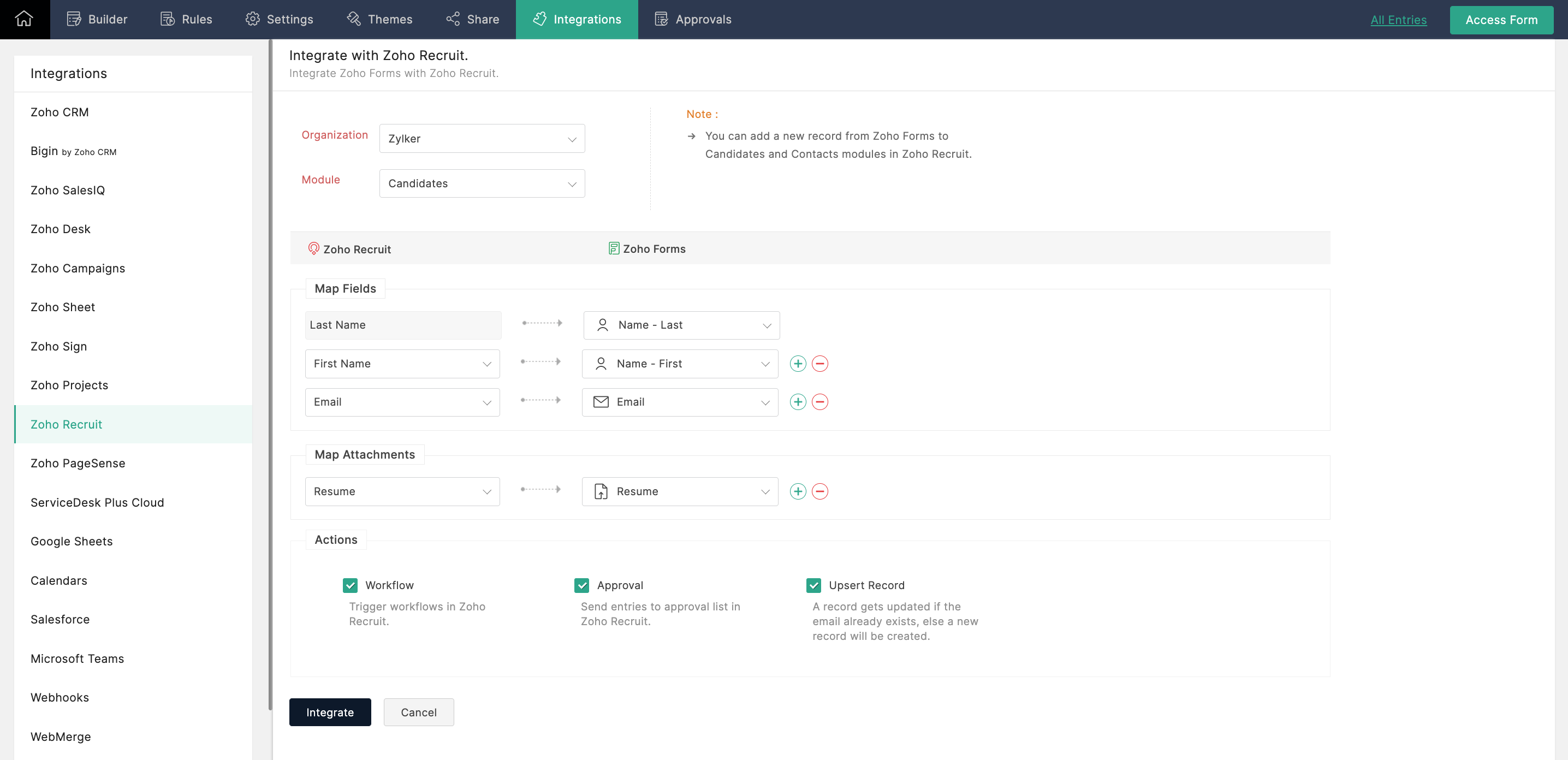Screen dimensions: 1568x760
Task: Click the Zoho Forms logo icon
Action: tap(614, 248)
